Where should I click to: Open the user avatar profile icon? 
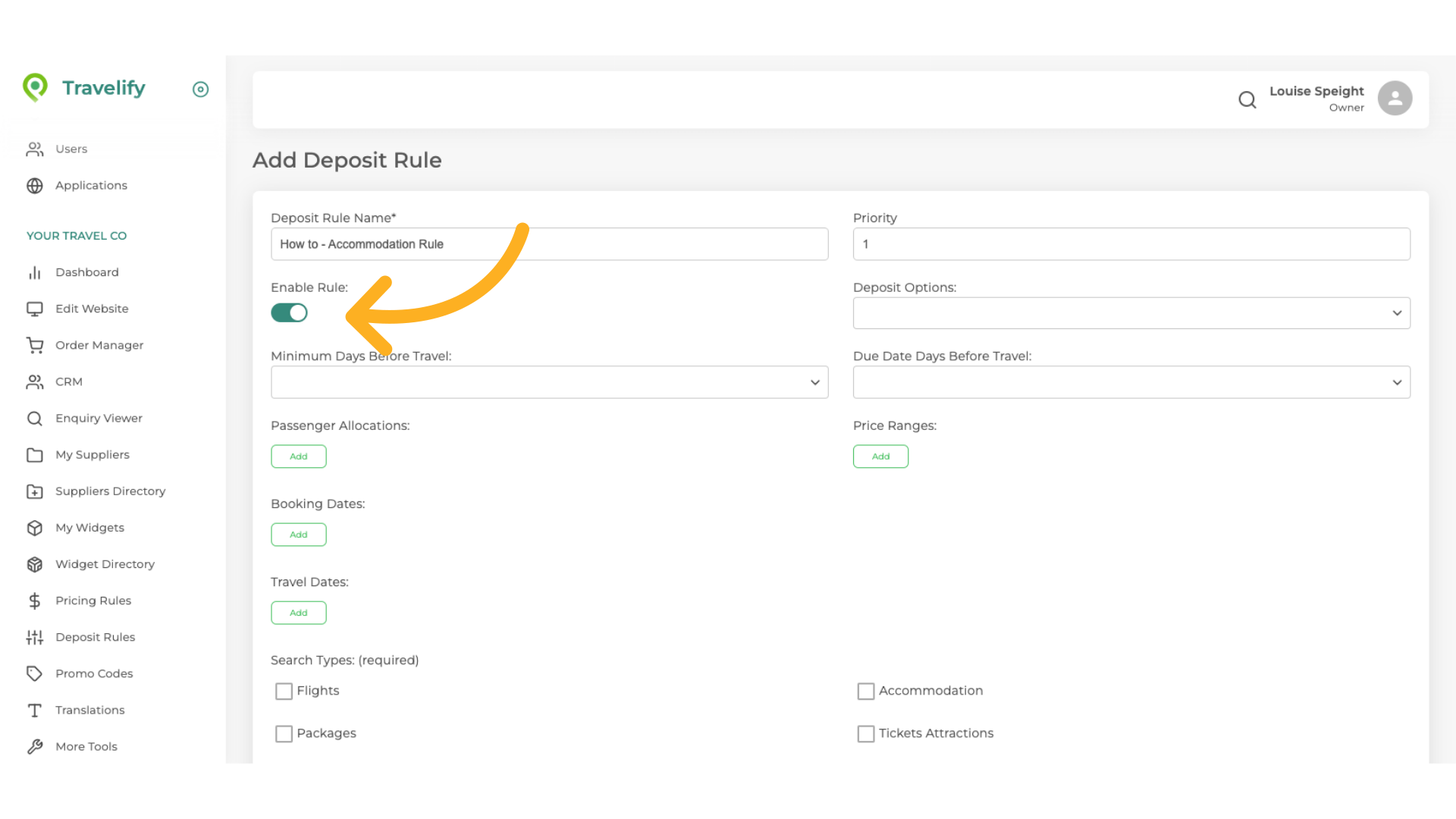tap(1395, 99)
